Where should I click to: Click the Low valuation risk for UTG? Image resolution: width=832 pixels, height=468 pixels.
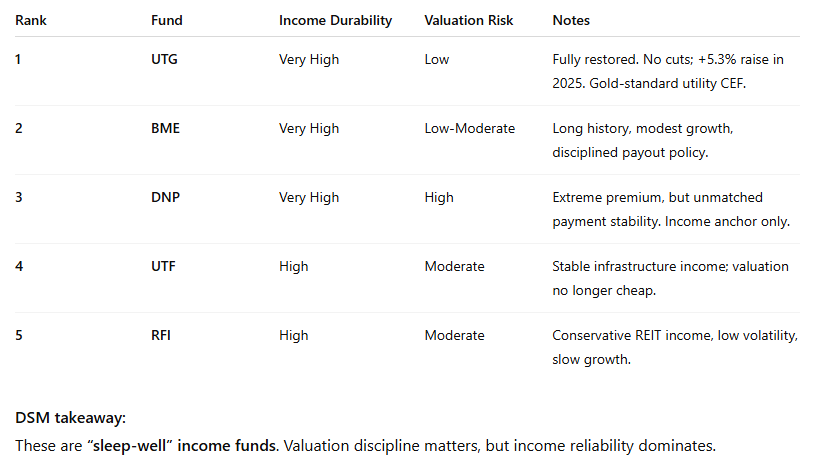(437, 60)
